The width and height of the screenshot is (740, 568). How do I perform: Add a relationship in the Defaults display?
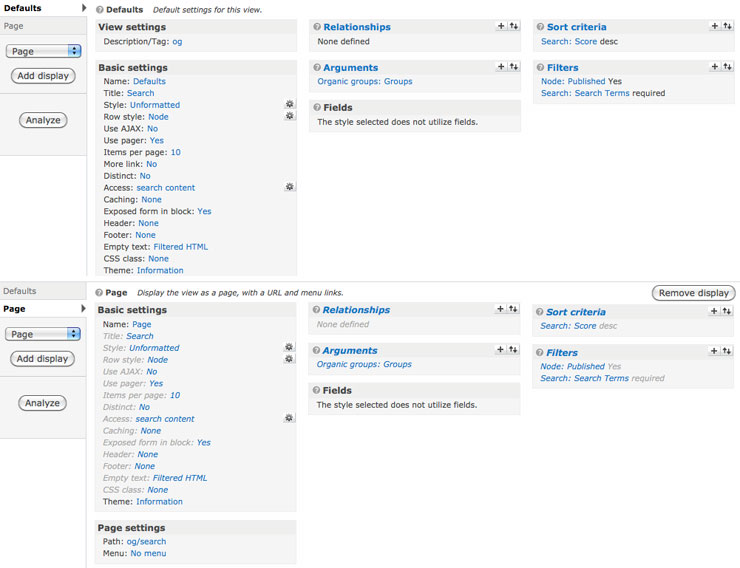coord(501,26)
